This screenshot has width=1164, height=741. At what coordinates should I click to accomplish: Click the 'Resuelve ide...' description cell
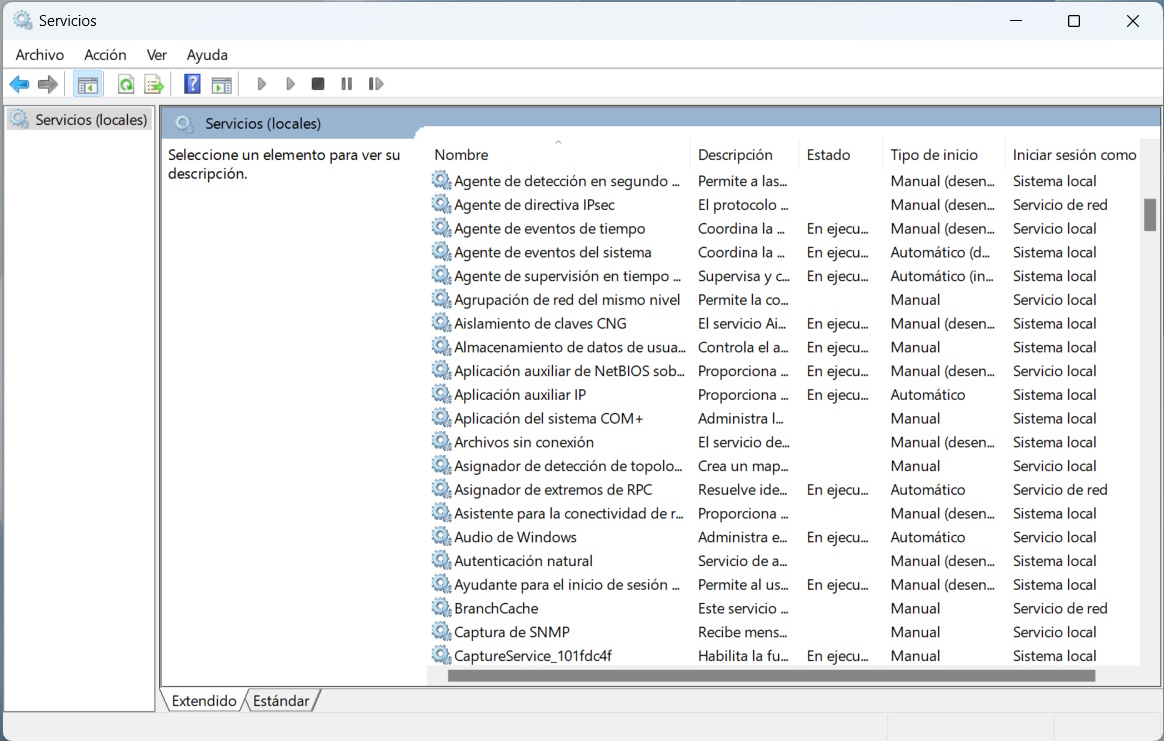click(x=742, y=490)
